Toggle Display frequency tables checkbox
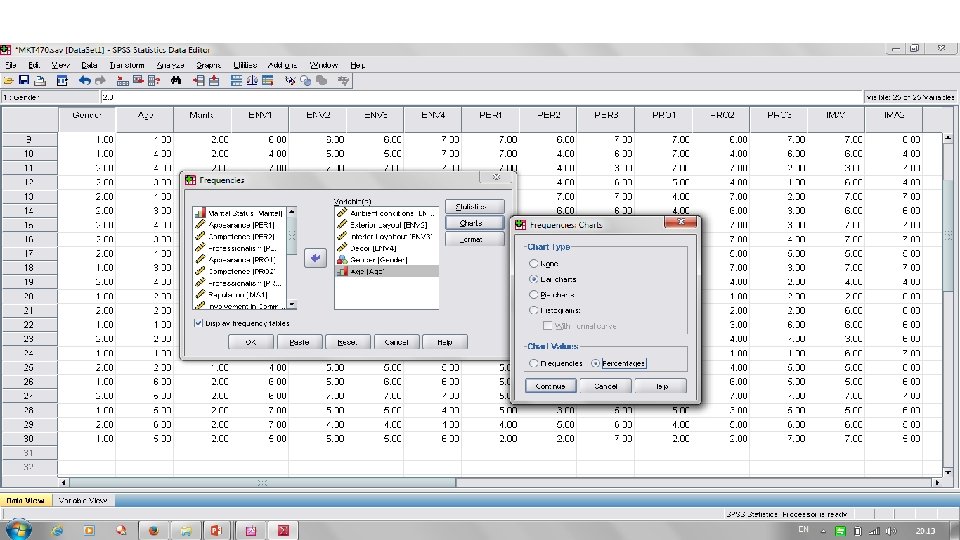Screen dimensions: 960x540 point(197,323)
